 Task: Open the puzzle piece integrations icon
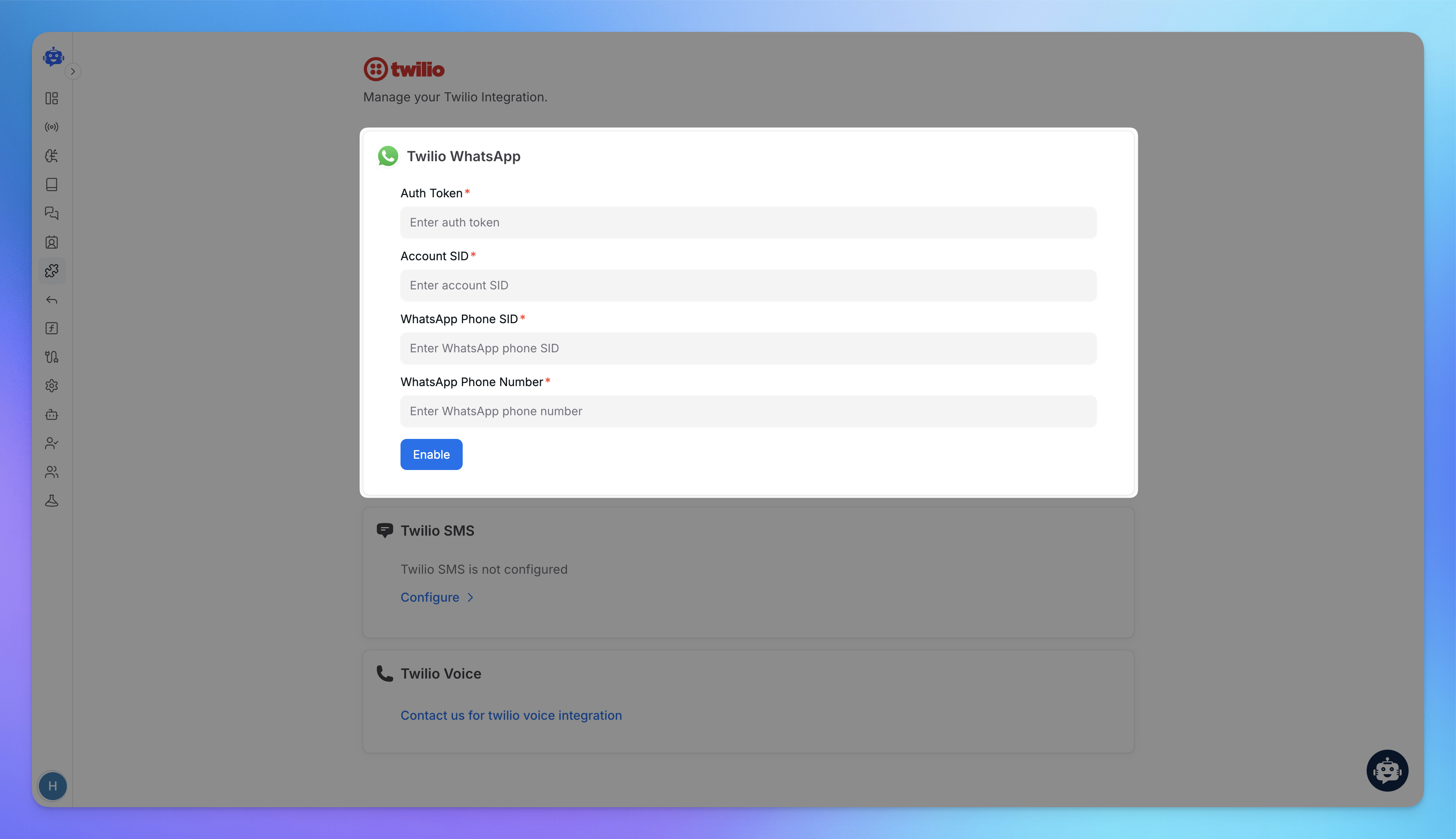click(x=52, y=271)
